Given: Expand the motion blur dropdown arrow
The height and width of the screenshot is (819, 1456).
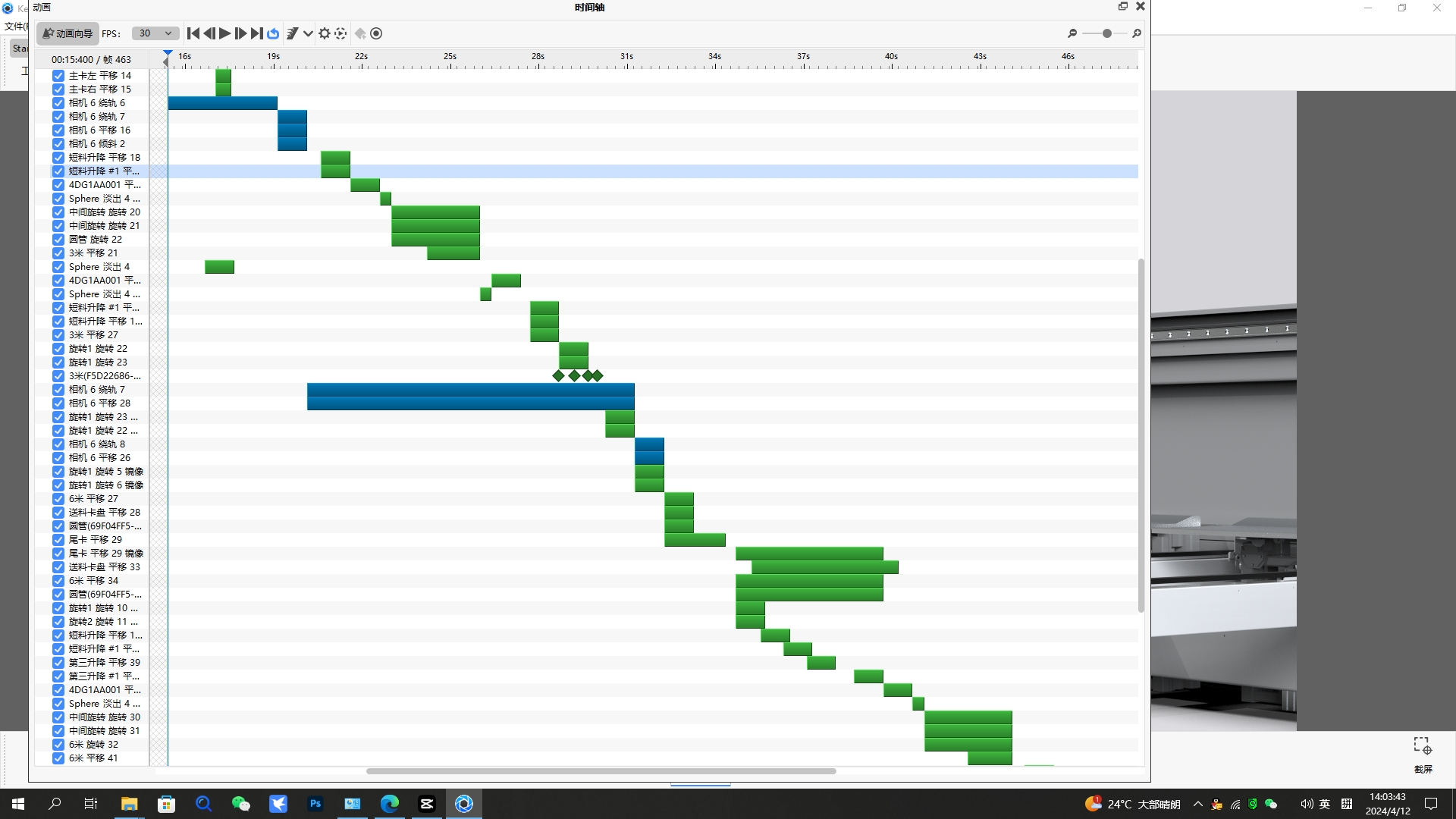Looking at the screenshot, I should pos(308,33).
